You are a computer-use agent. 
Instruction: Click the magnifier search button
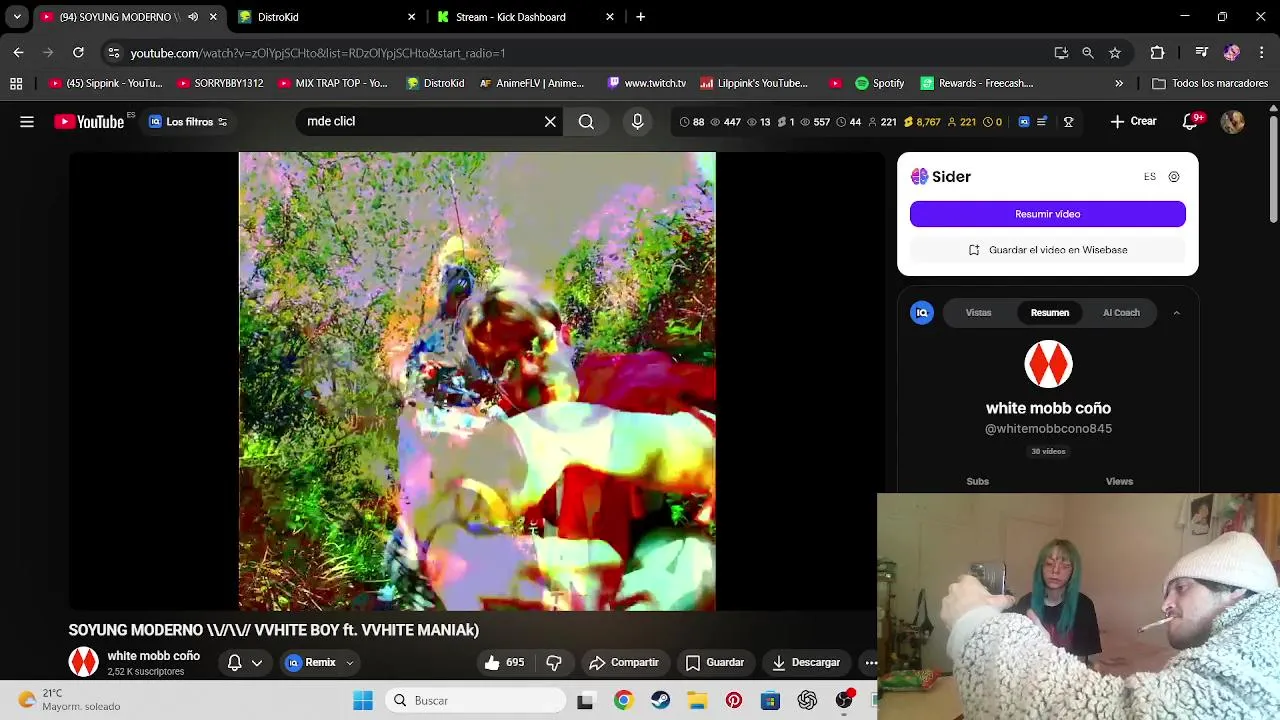pos(586,122)
